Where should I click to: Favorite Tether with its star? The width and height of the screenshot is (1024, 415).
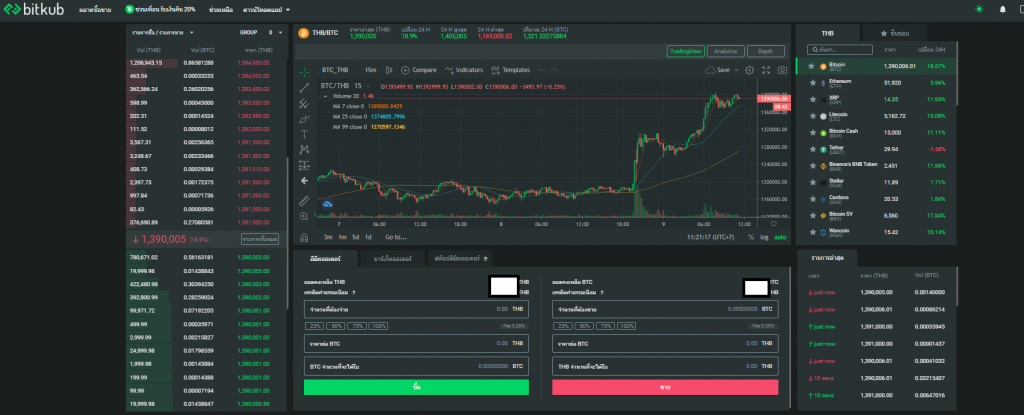[x=812, y=149]
